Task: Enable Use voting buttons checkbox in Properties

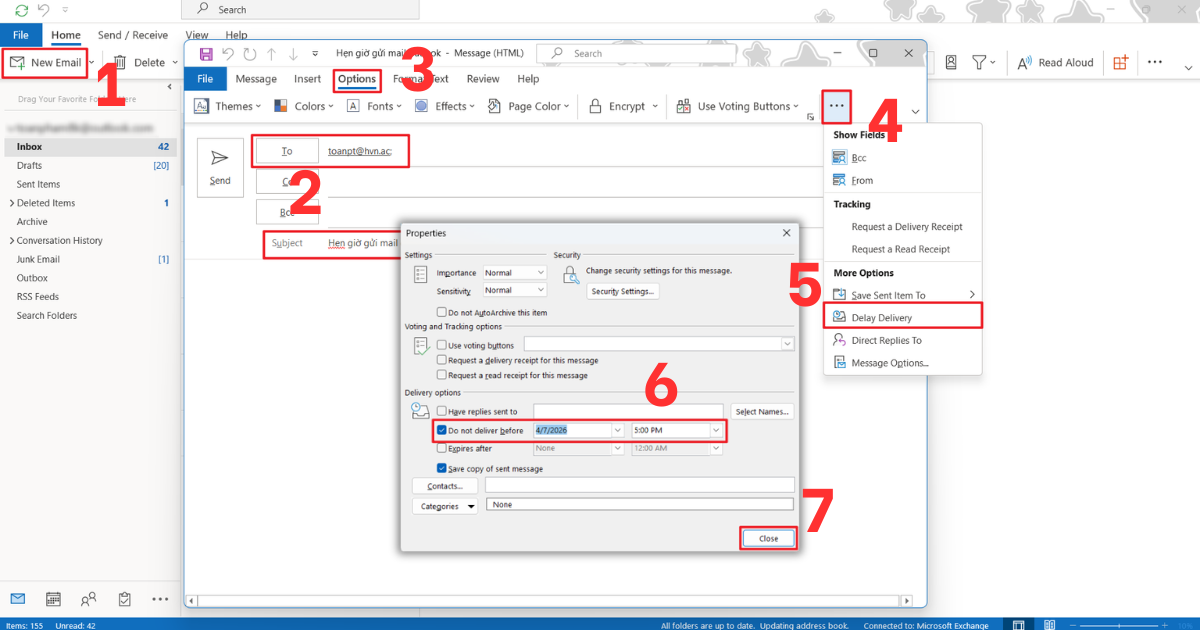Action: tap(442, 345)
